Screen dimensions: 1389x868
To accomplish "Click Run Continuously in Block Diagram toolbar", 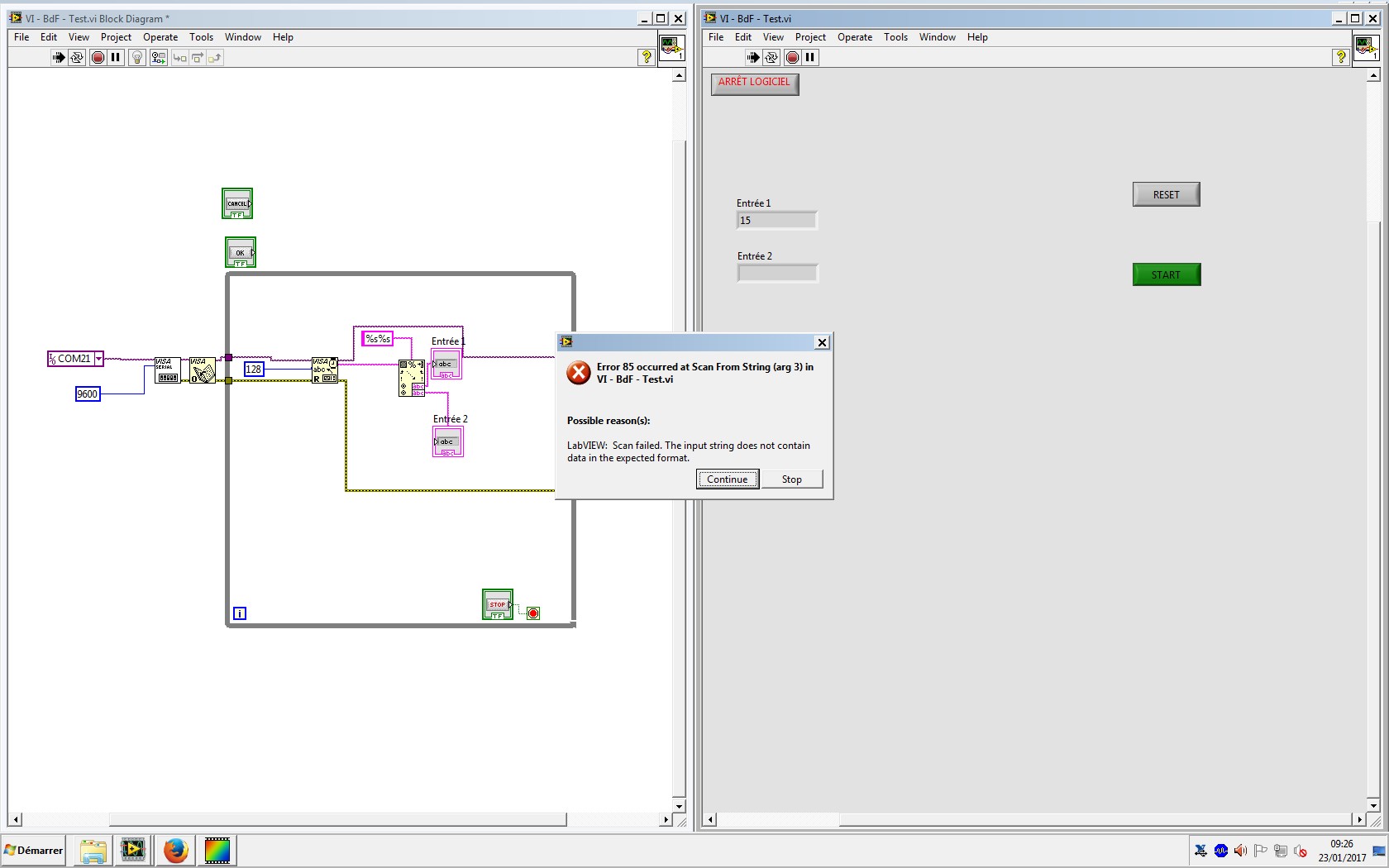I will coord(77,57).
